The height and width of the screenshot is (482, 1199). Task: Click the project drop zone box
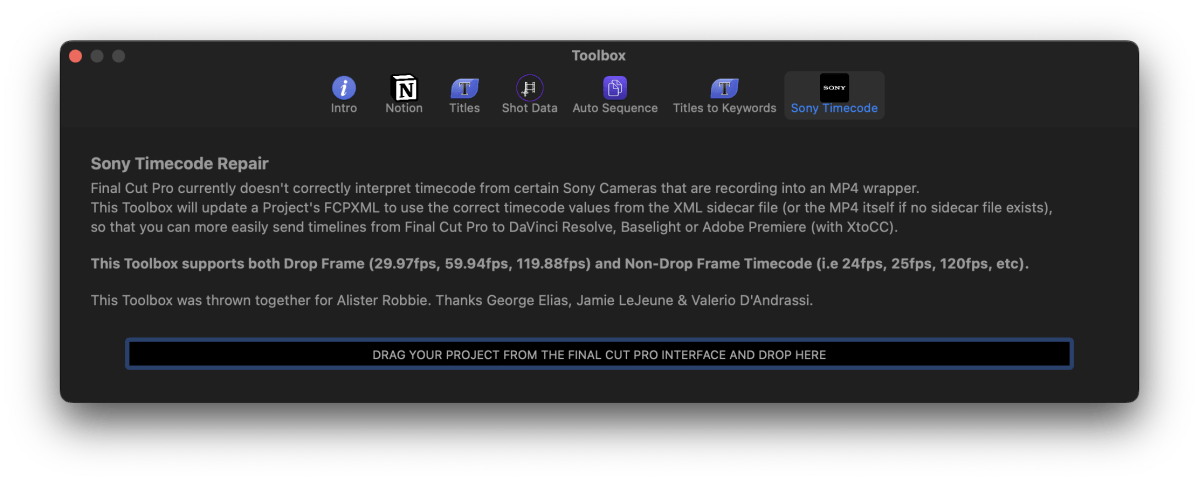tap(599, 354)
